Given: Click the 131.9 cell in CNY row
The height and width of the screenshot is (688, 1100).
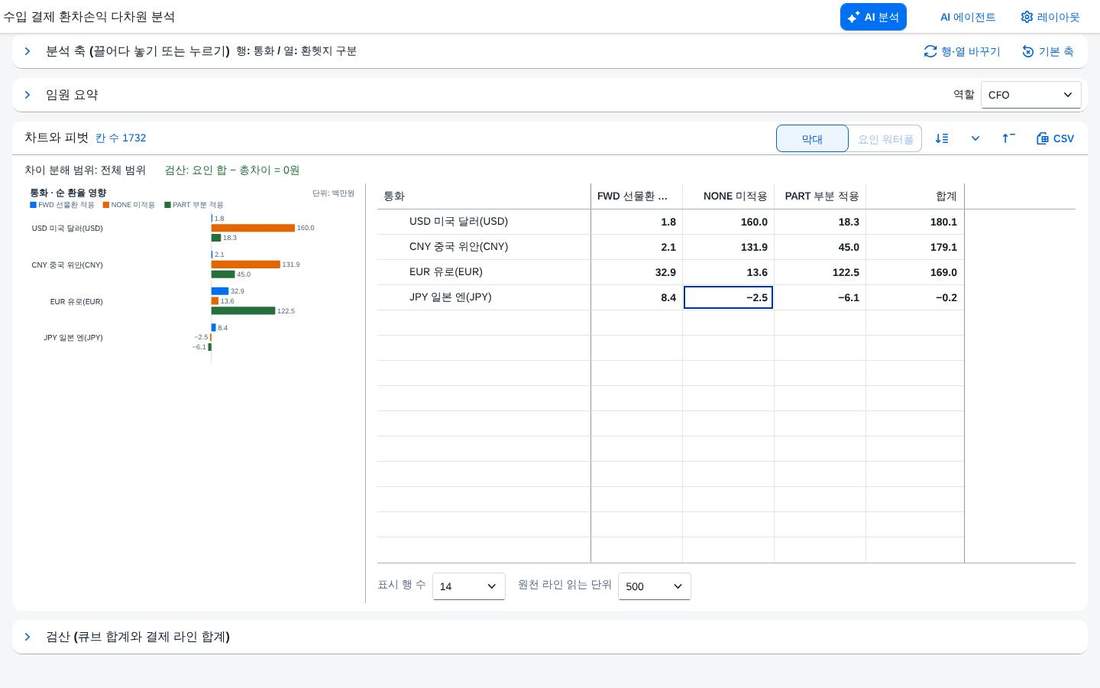Looking at the screenshot, I should 728,247.
